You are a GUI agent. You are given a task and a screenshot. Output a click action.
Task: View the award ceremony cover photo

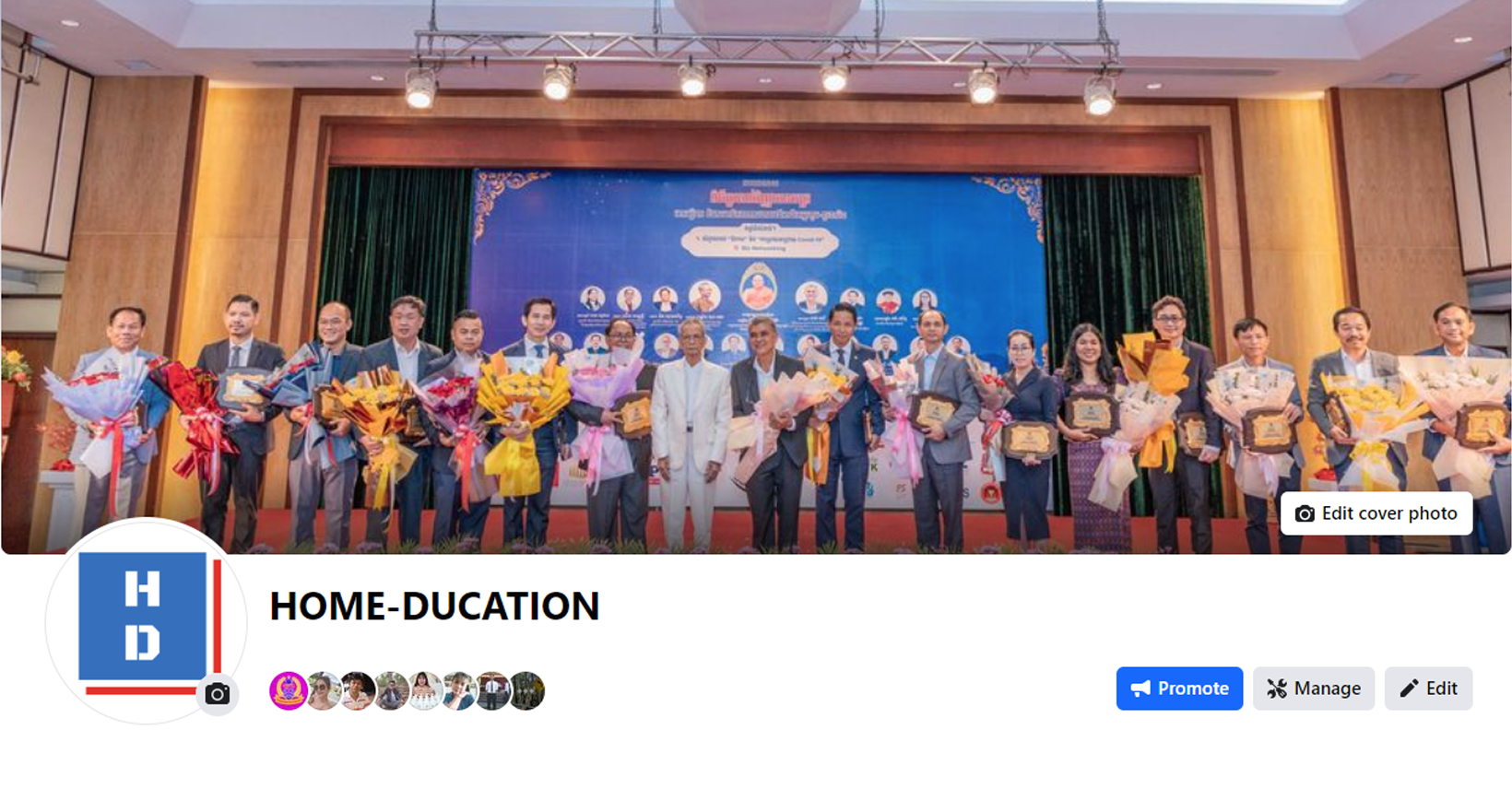(x=756, y=277)
